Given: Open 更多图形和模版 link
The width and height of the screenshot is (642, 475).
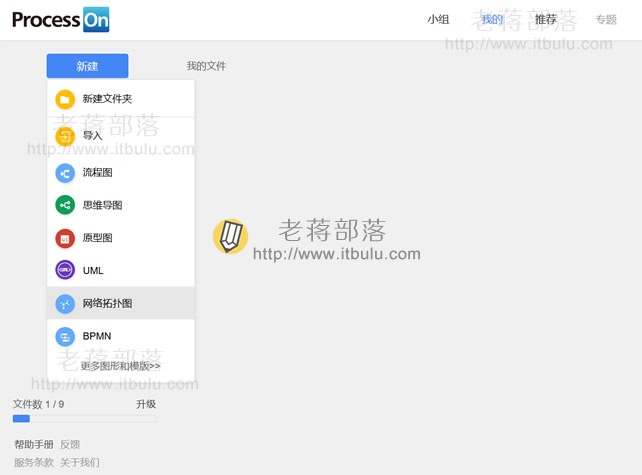Looking at the screenshot, I should [120, 366].
